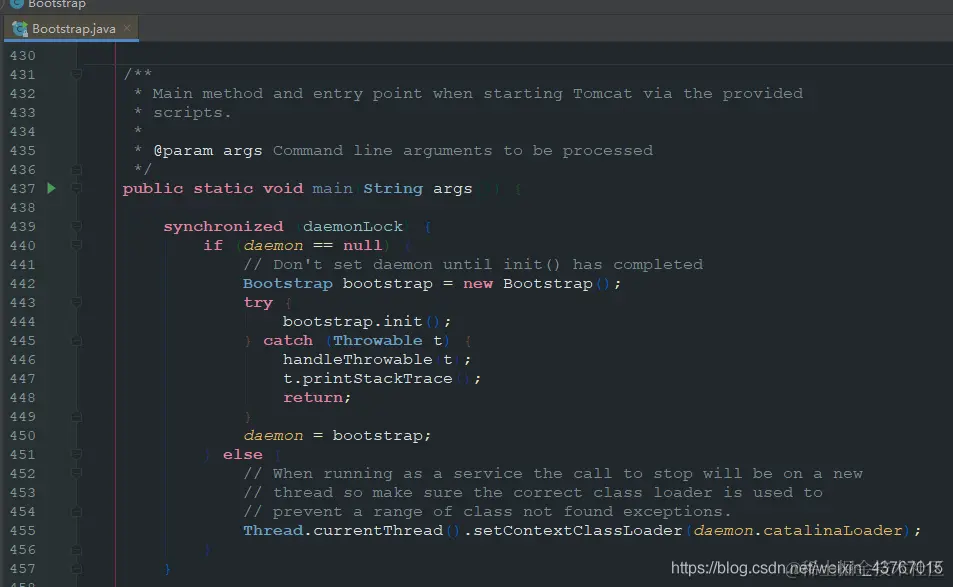This screenshot has height=587, width=953.
Task: Collapse the try block at line 443
Action: [77, 303]
